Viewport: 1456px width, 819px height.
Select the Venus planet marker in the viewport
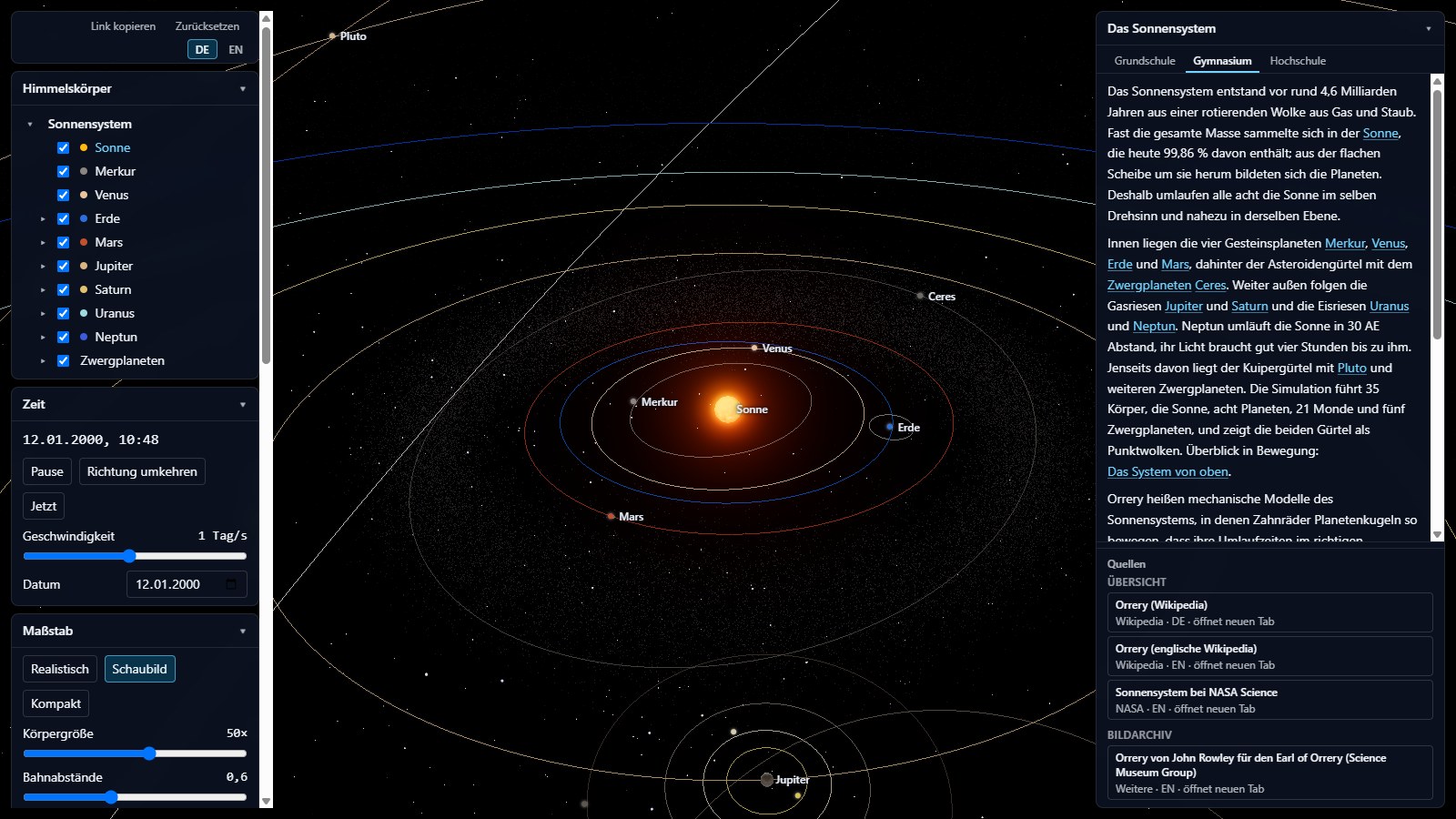754,348
